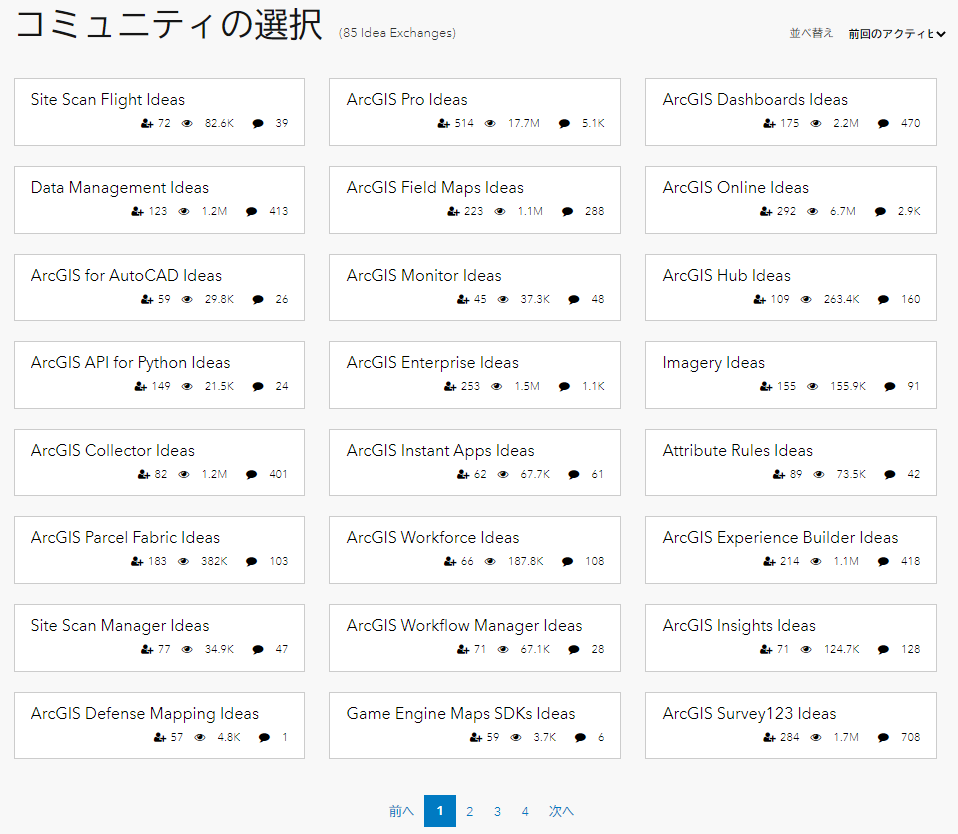Screen dimensions: 958x834
Task: Click the (85 Idea Exchanges) count text
Action: coord(397,33)
